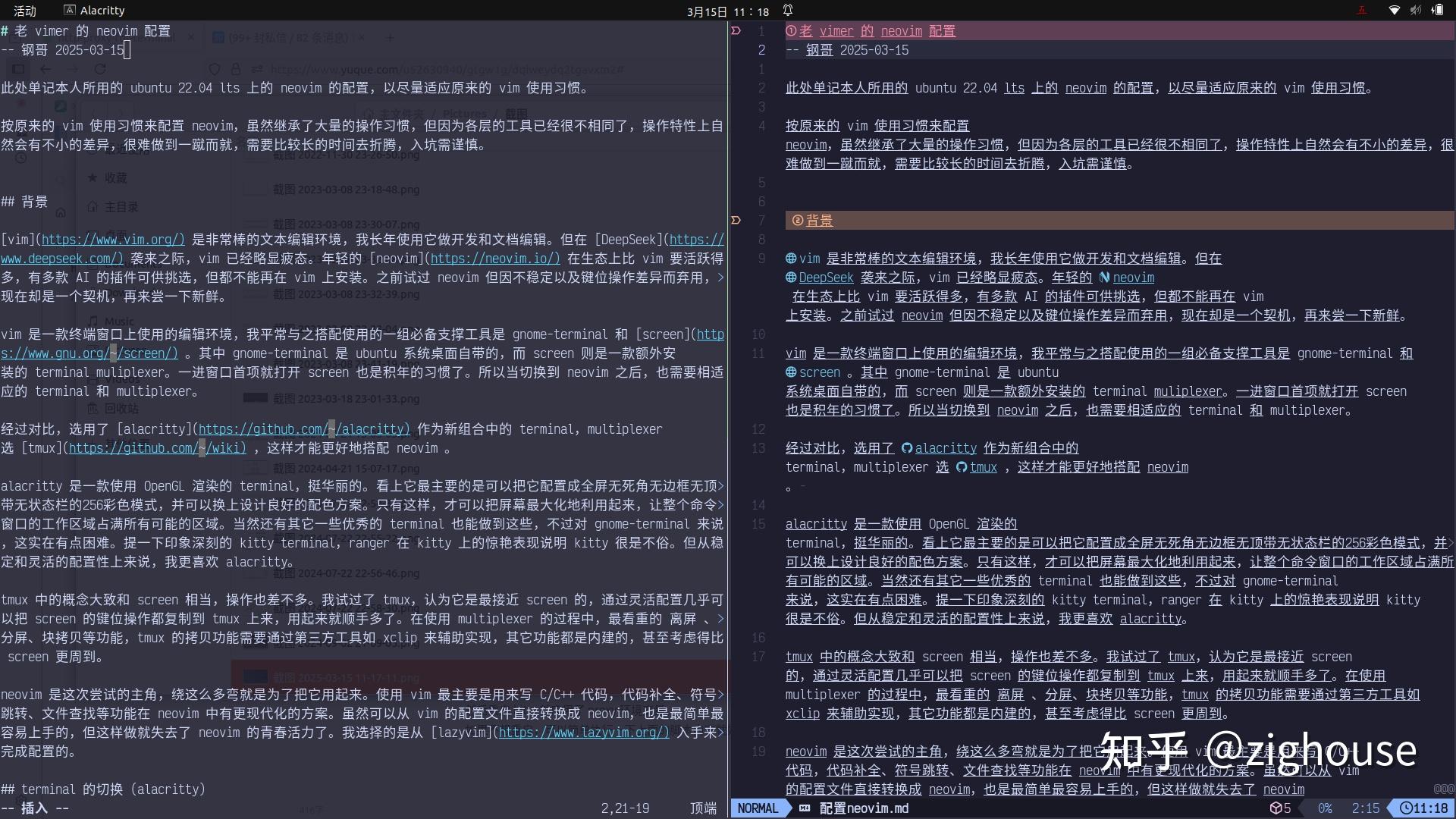Viewport: 1456px width, 819px height.
Task: Open the 活动 menu in the top bar
Action: [25, 11]
